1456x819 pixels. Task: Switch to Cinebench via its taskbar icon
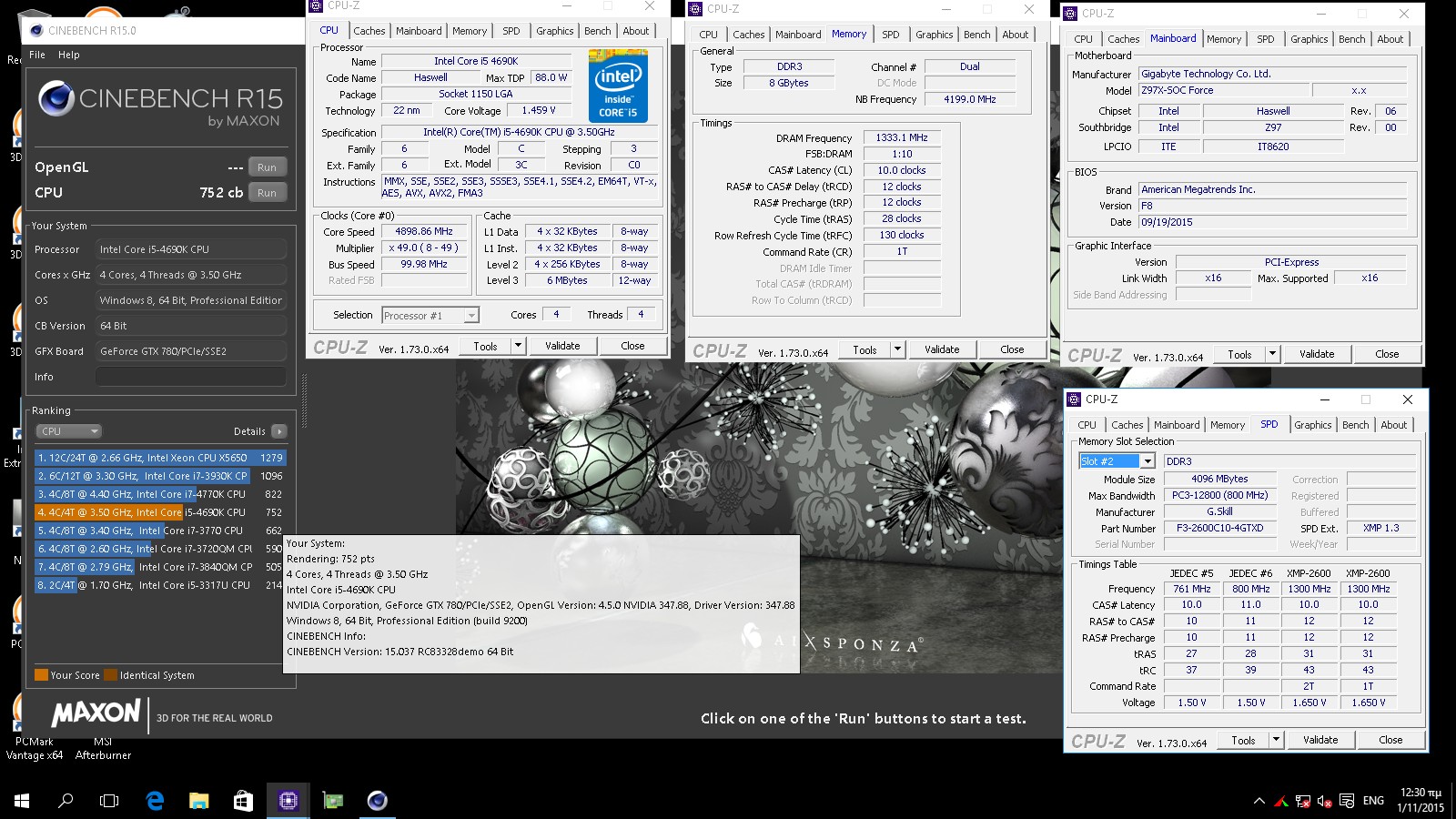click(x=378, y=801)
